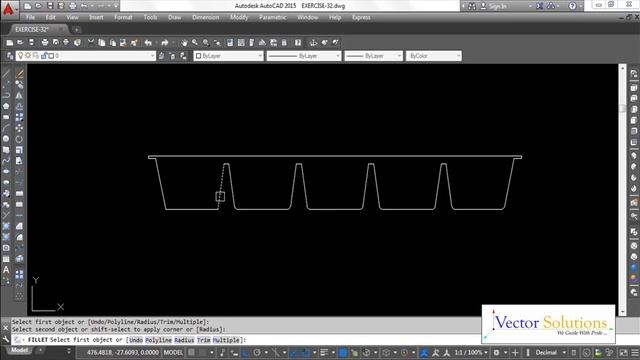The image size is (640, 360).
Task: Choose Radius option in command line
Action: pos(184,340)
